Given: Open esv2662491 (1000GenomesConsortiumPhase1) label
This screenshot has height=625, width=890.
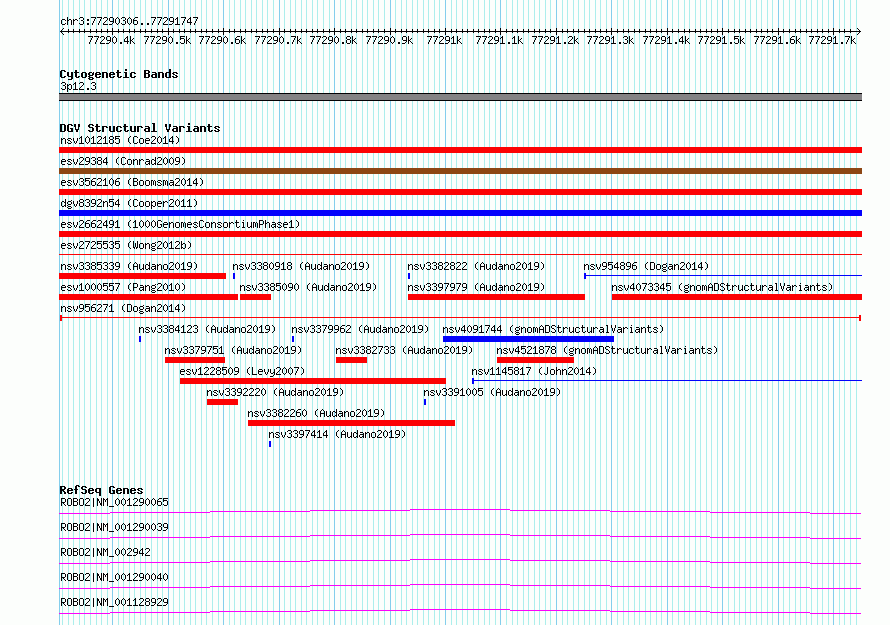Looking at the screenshot, I should pos(180,224).
